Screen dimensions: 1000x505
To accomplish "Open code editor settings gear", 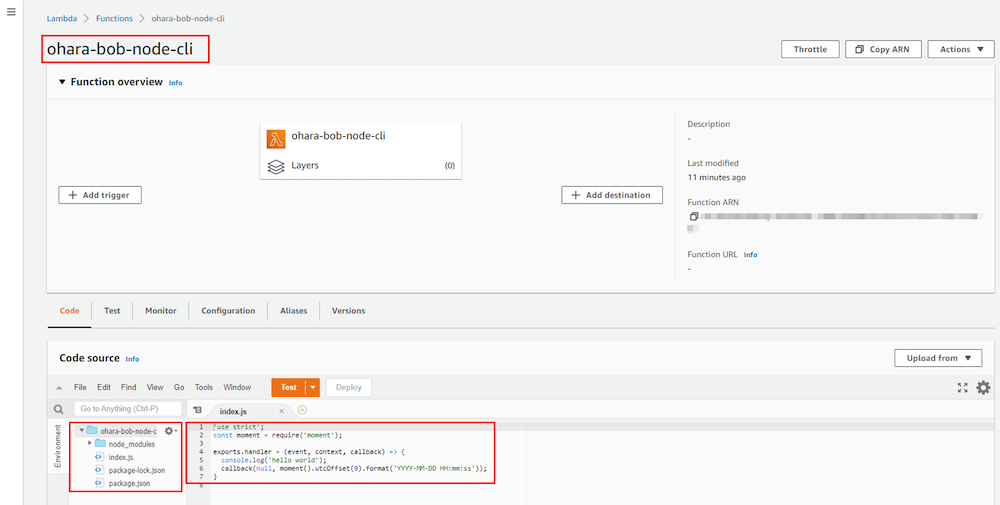I will (983, 387).
